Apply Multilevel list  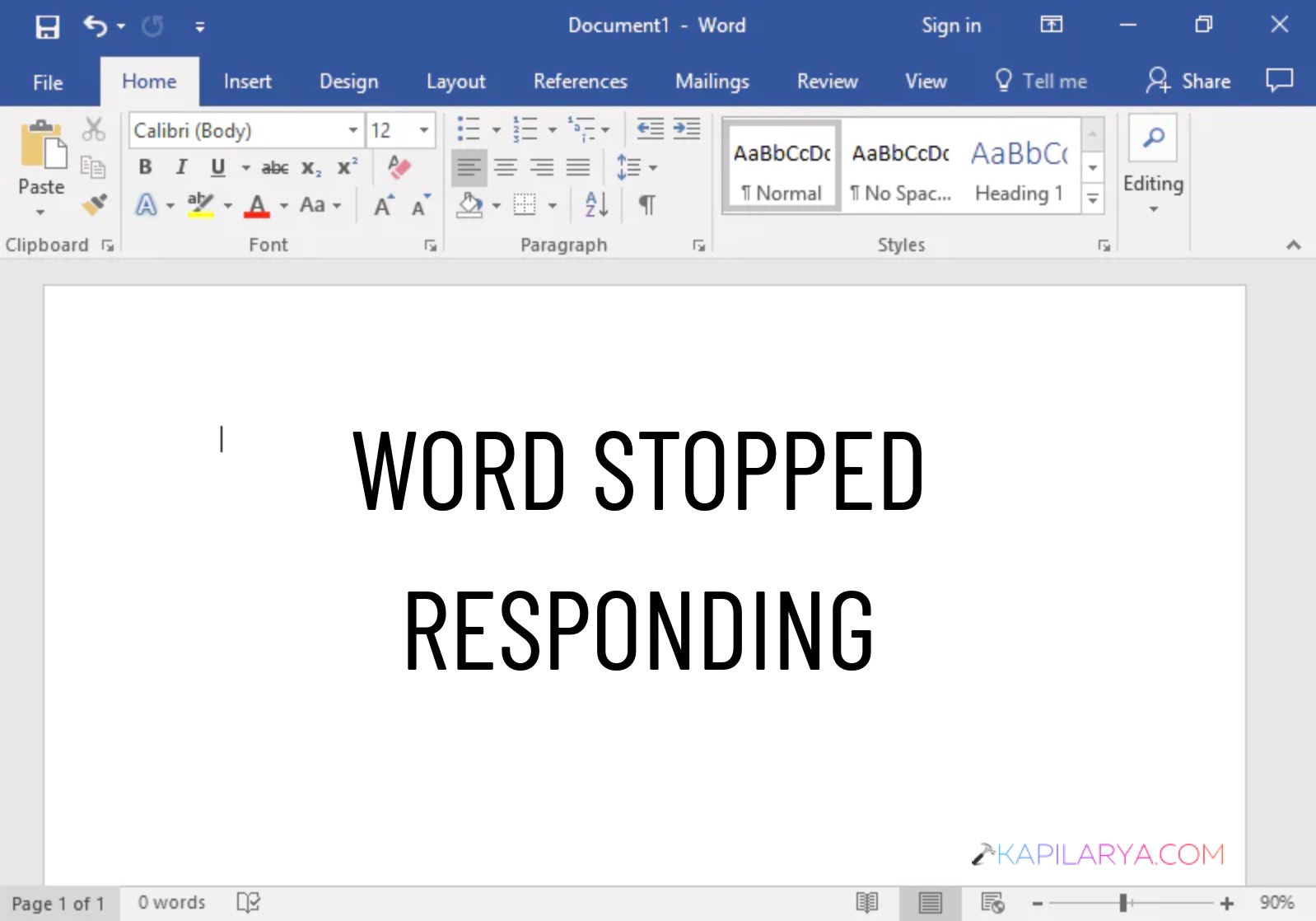tap(581, 129)
